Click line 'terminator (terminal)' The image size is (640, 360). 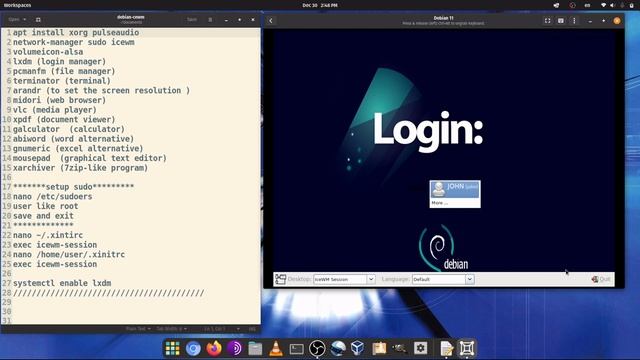[62, 81]
